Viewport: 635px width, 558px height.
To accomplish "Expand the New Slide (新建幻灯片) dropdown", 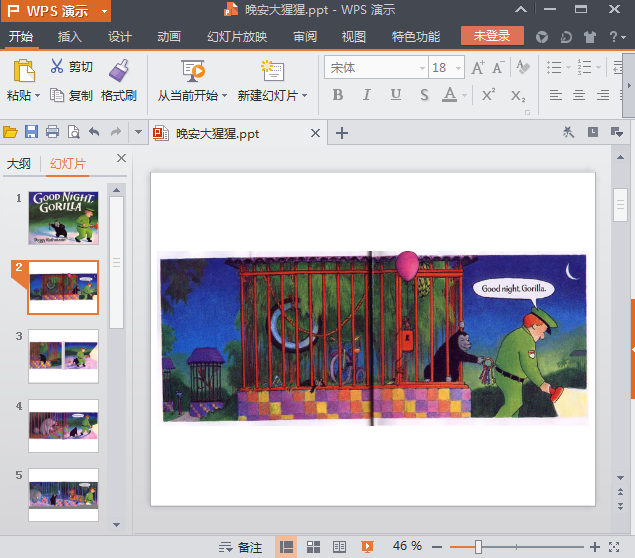I will [304, 96].
